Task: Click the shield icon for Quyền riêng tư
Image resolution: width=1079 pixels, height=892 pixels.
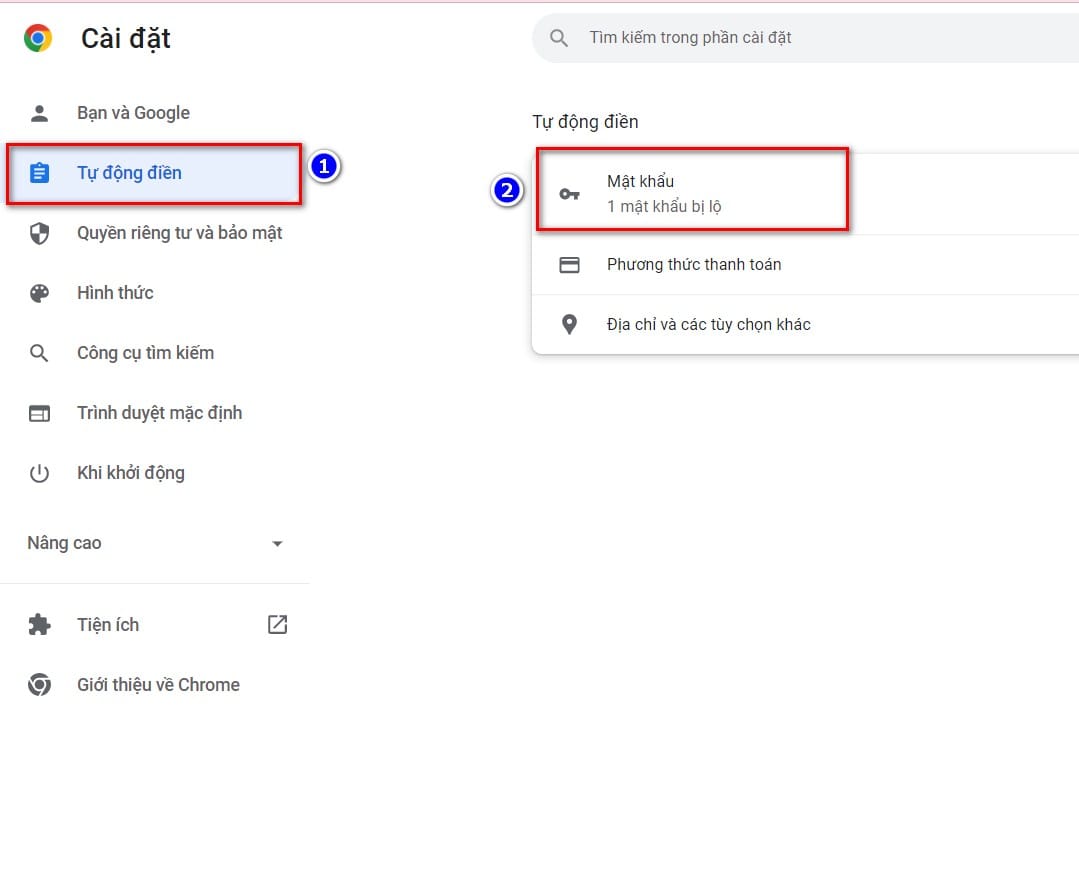Action: (x=39, y=233)
